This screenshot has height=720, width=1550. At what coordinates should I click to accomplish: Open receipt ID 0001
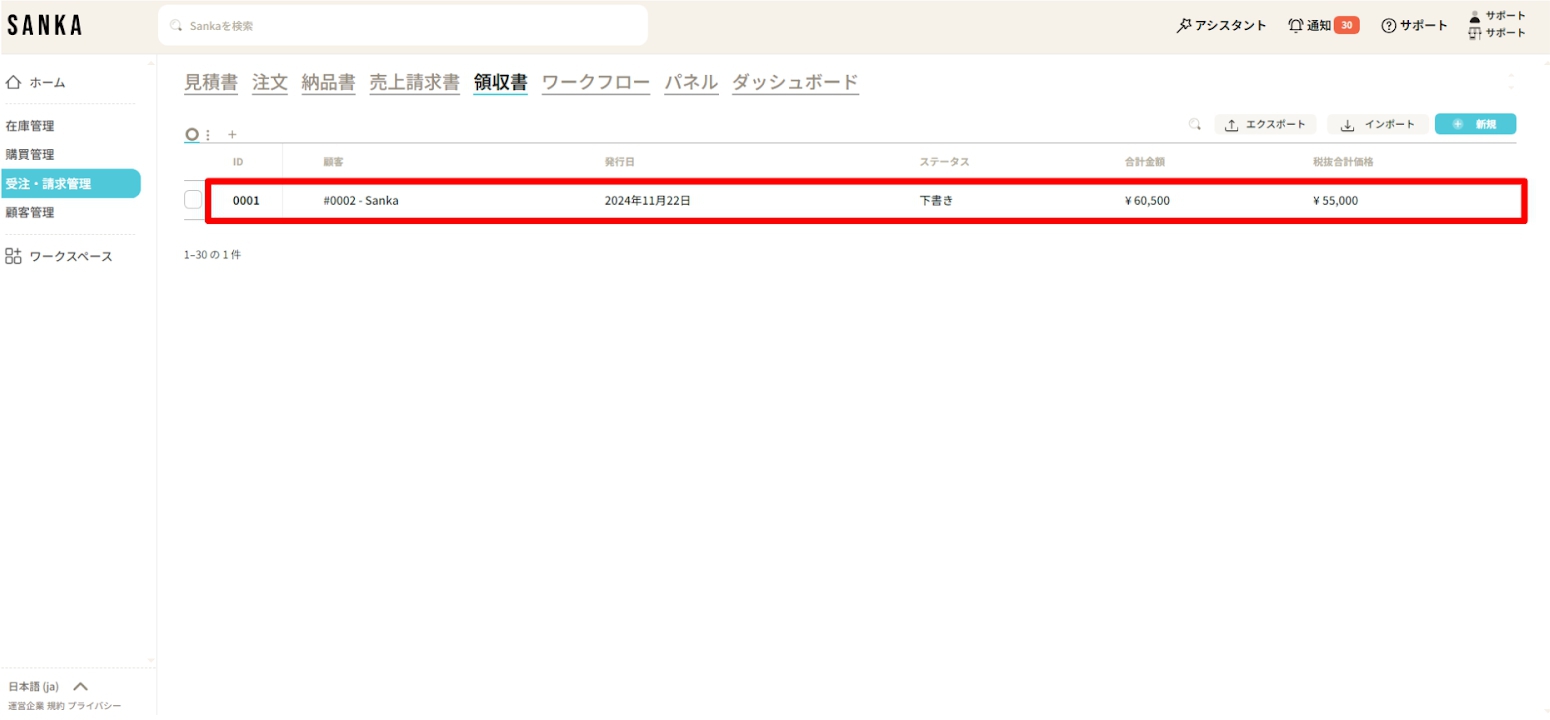point(246,201)
